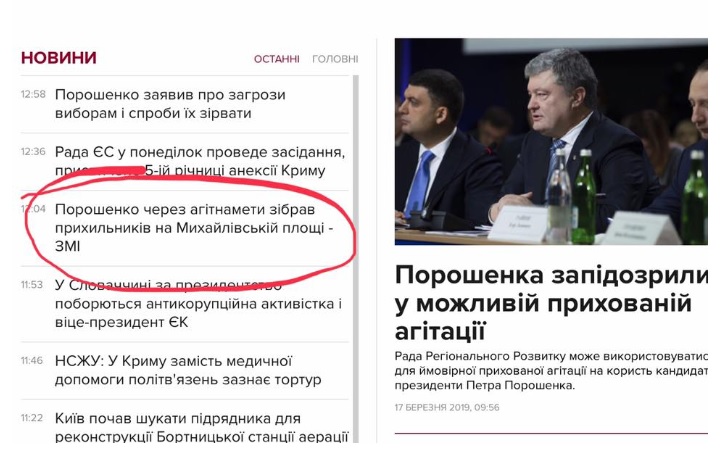Open headline about Порошенко заявив про загрози виборам

(170, 104)
